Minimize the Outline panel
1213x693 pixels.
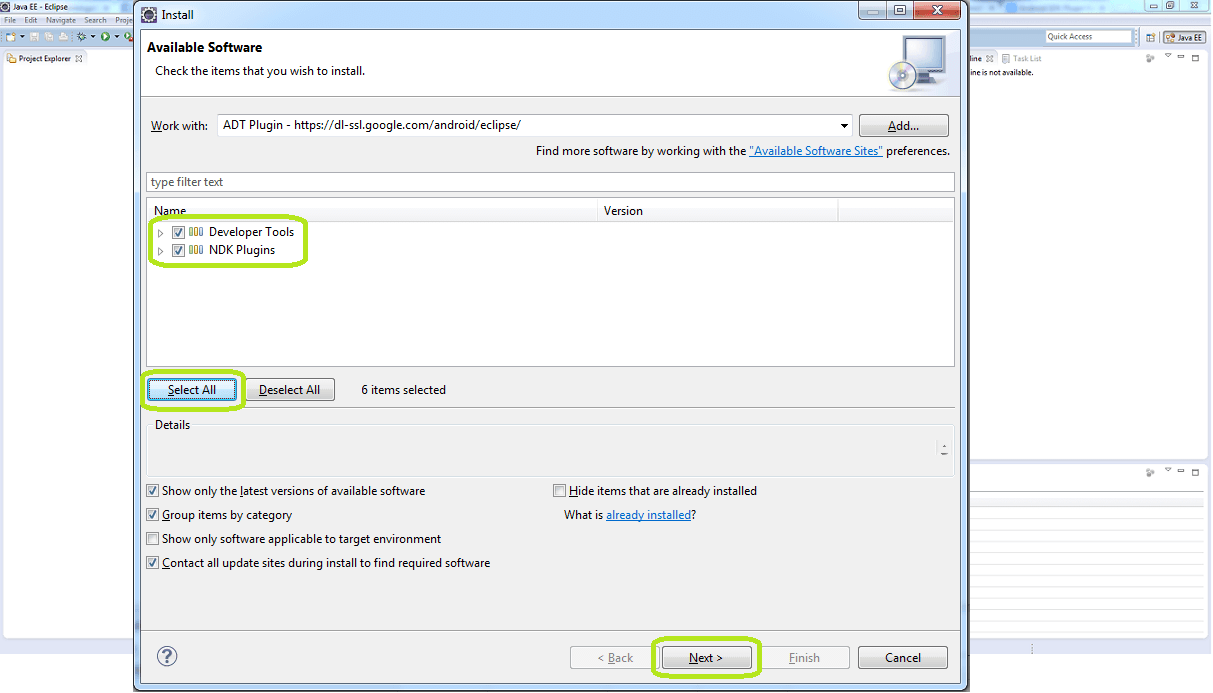pyautogui.click(x=1181, y=57)
